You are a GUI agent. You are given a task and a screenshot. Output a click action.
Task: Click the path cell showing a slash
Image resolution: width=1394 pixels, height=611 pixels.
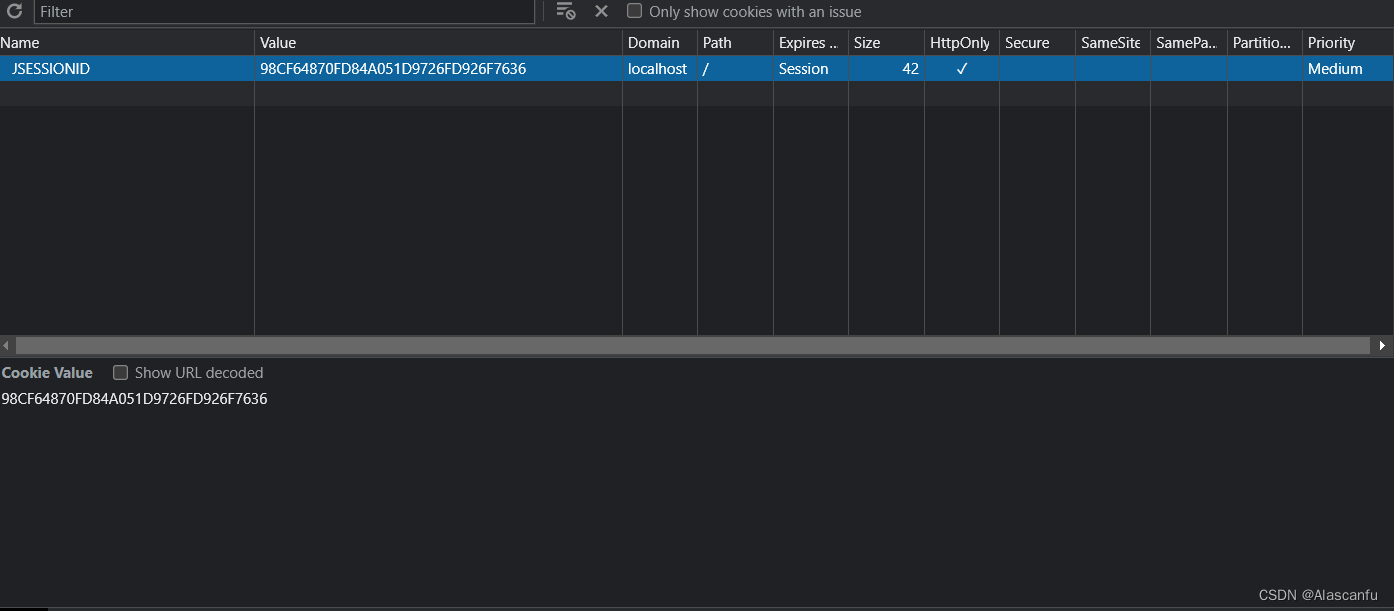point(735,69)
